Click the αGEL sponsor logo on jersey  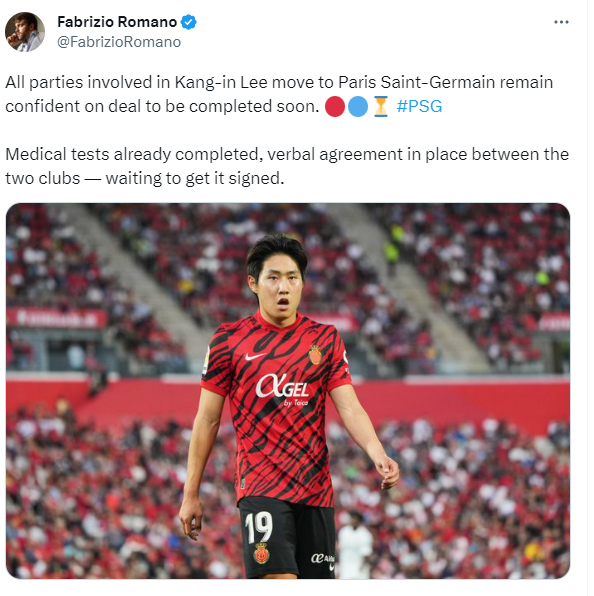point(282,388)
